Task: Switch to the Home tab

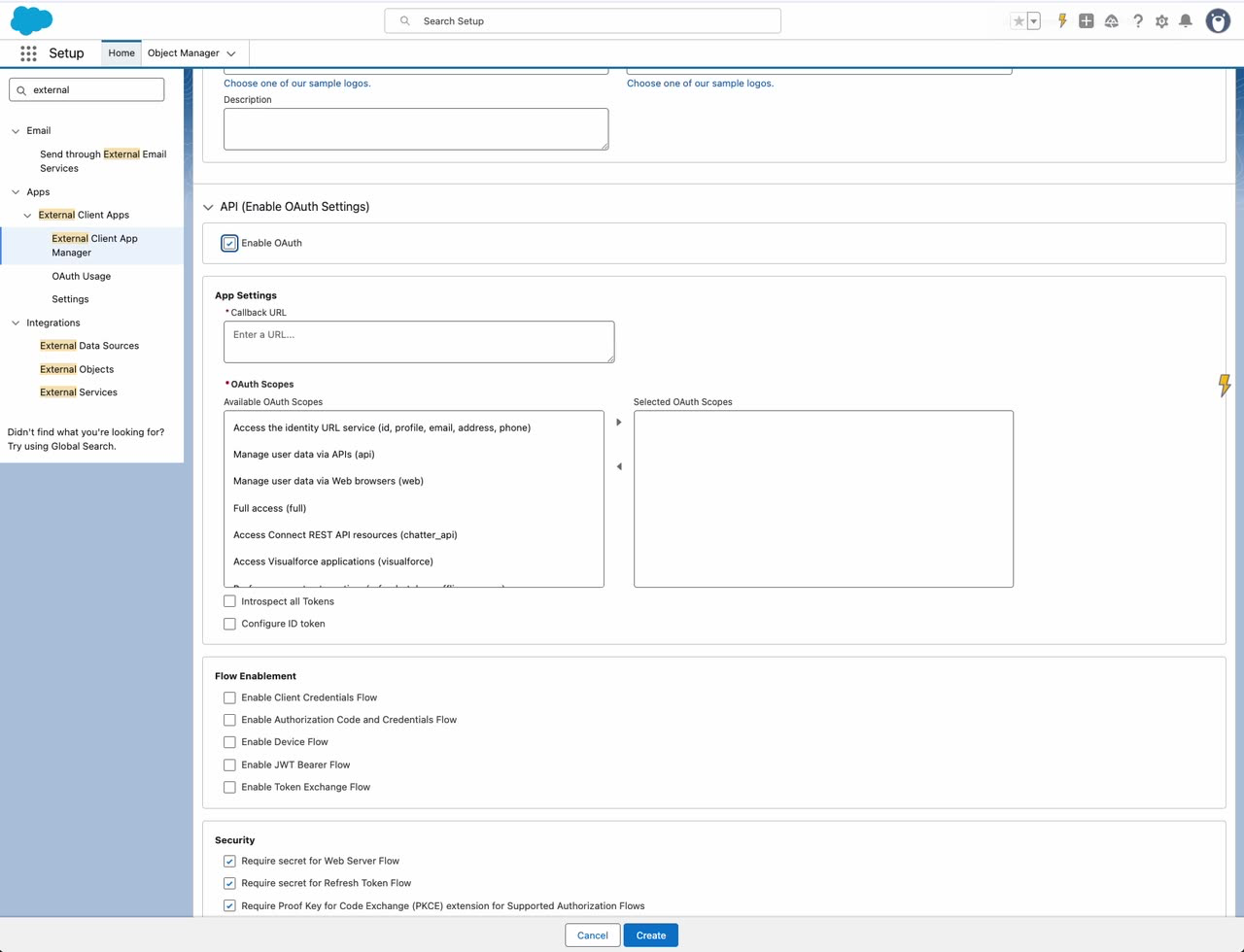Action: click(x=121, y=53)
